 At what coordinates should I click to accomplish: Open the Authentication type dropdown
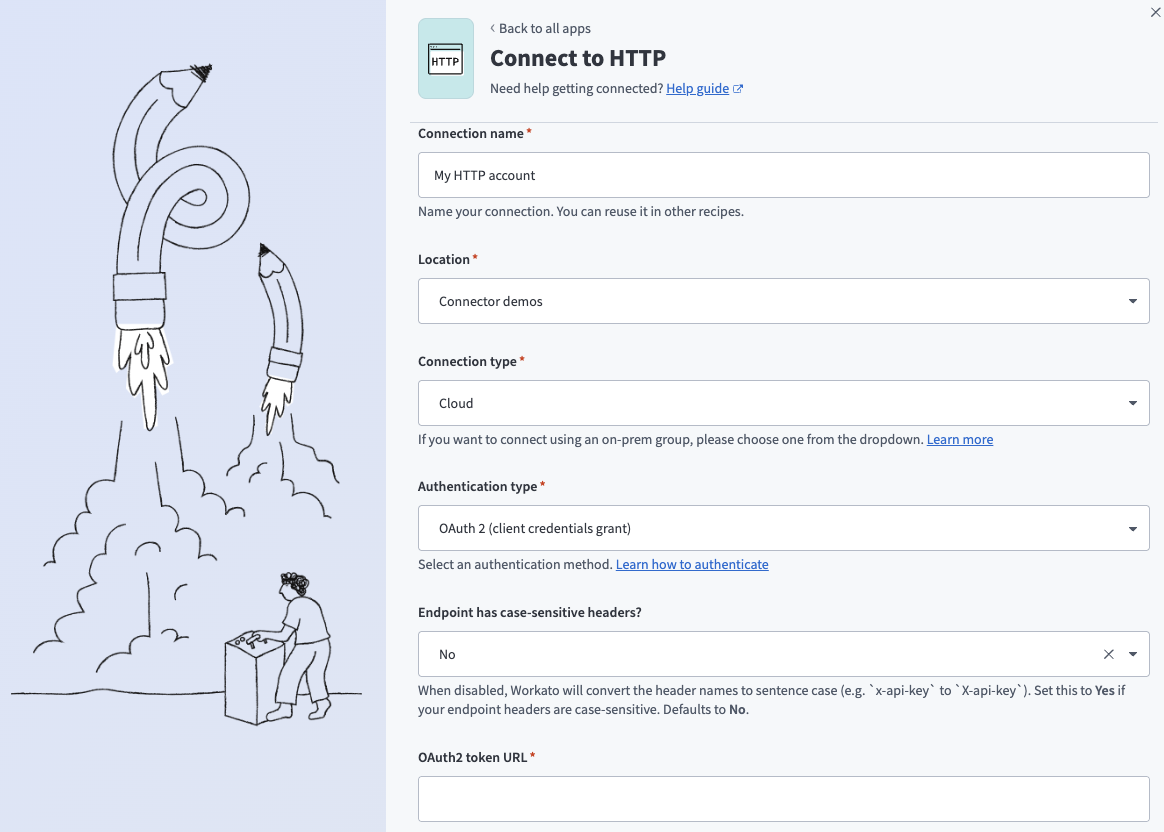pos(1132,528)
